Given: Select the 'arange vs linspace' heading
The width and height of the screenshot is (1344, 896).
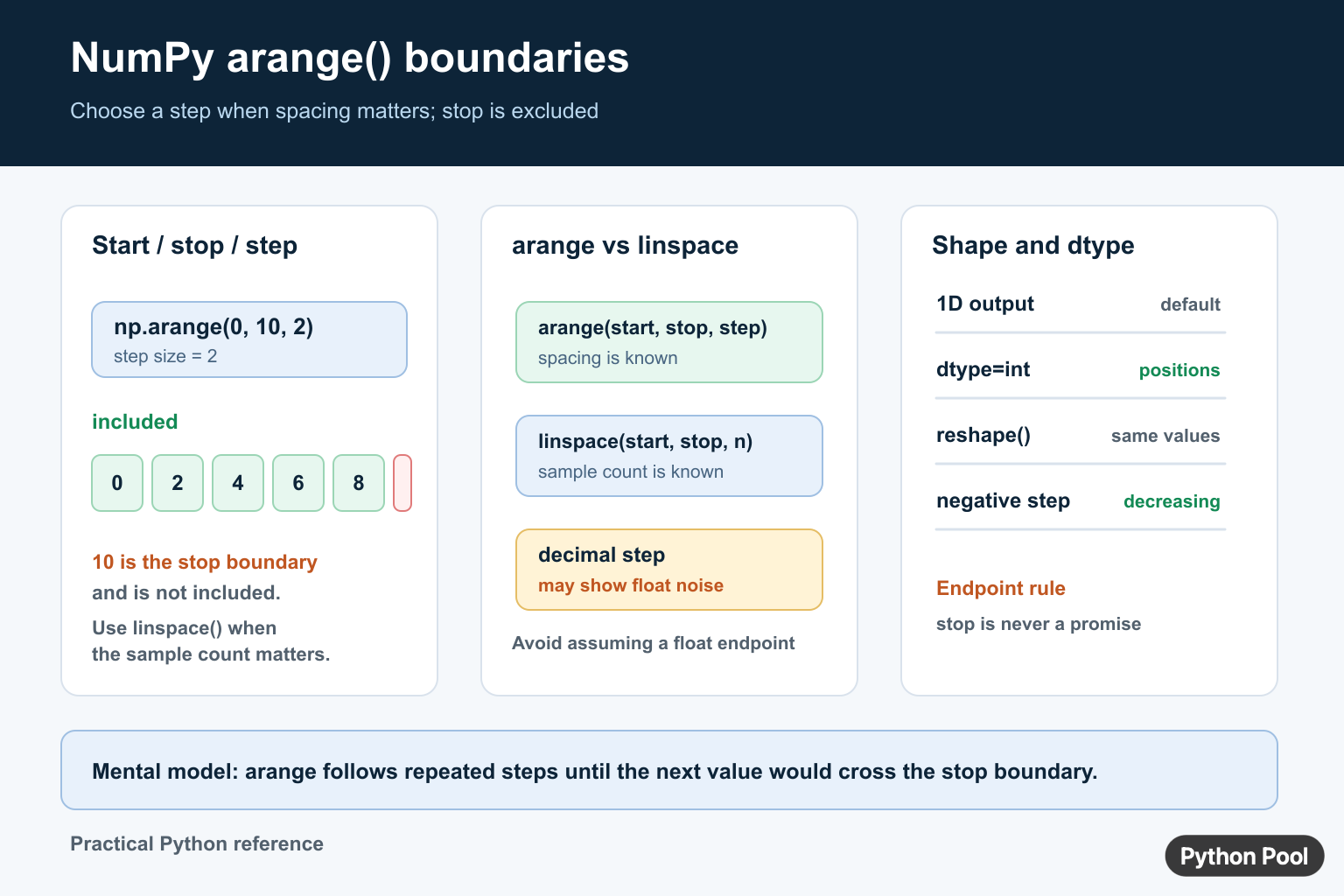Looking at the screenshot, I should (x=625, y=246).
